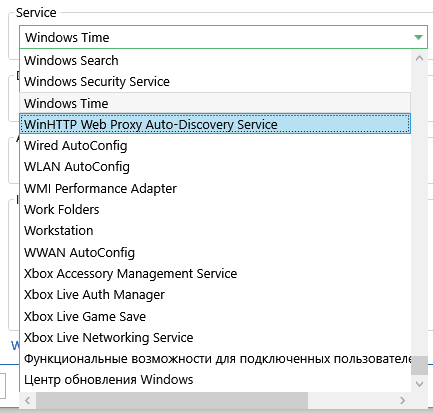Select Xbox Accessory Management Service
This screenshot has height=414, width=433.
coord(215,274)
